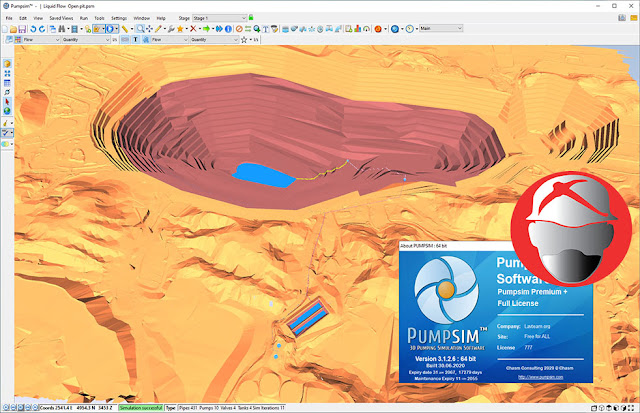This screenshot has height=413, width=640.
Task: Click the Redo arrow icon
Action: [42, 29]
